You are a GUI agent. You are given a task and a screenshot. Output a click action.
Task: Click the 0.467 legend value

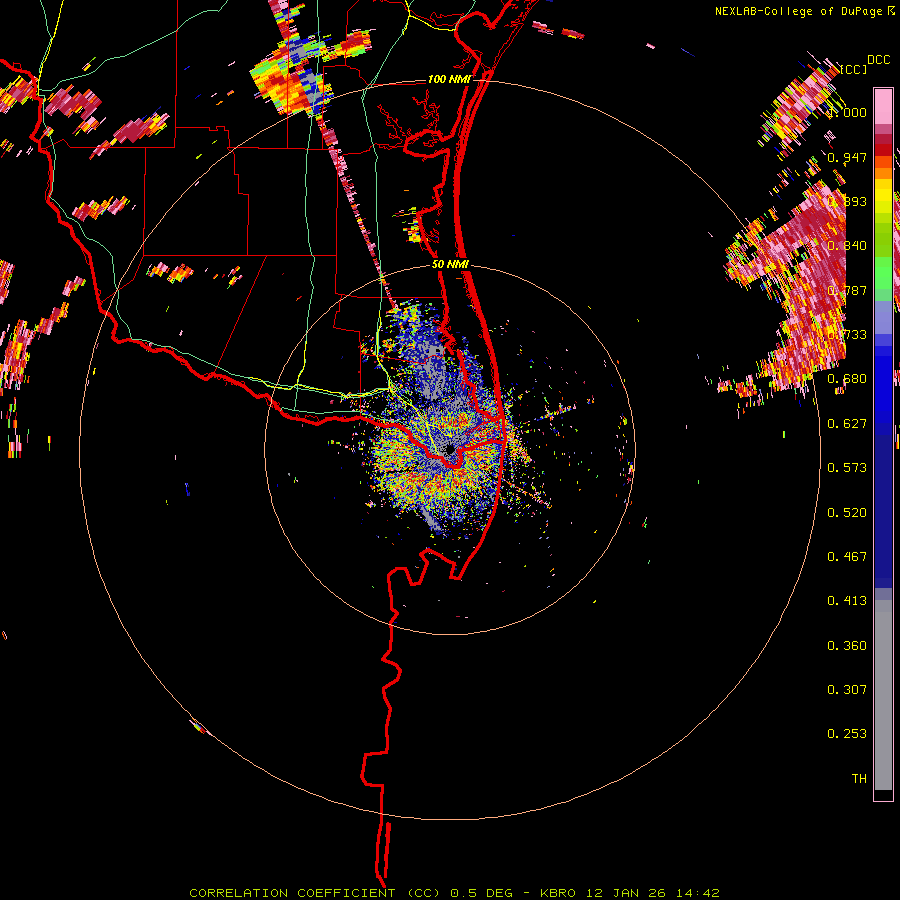coord(847,557)
